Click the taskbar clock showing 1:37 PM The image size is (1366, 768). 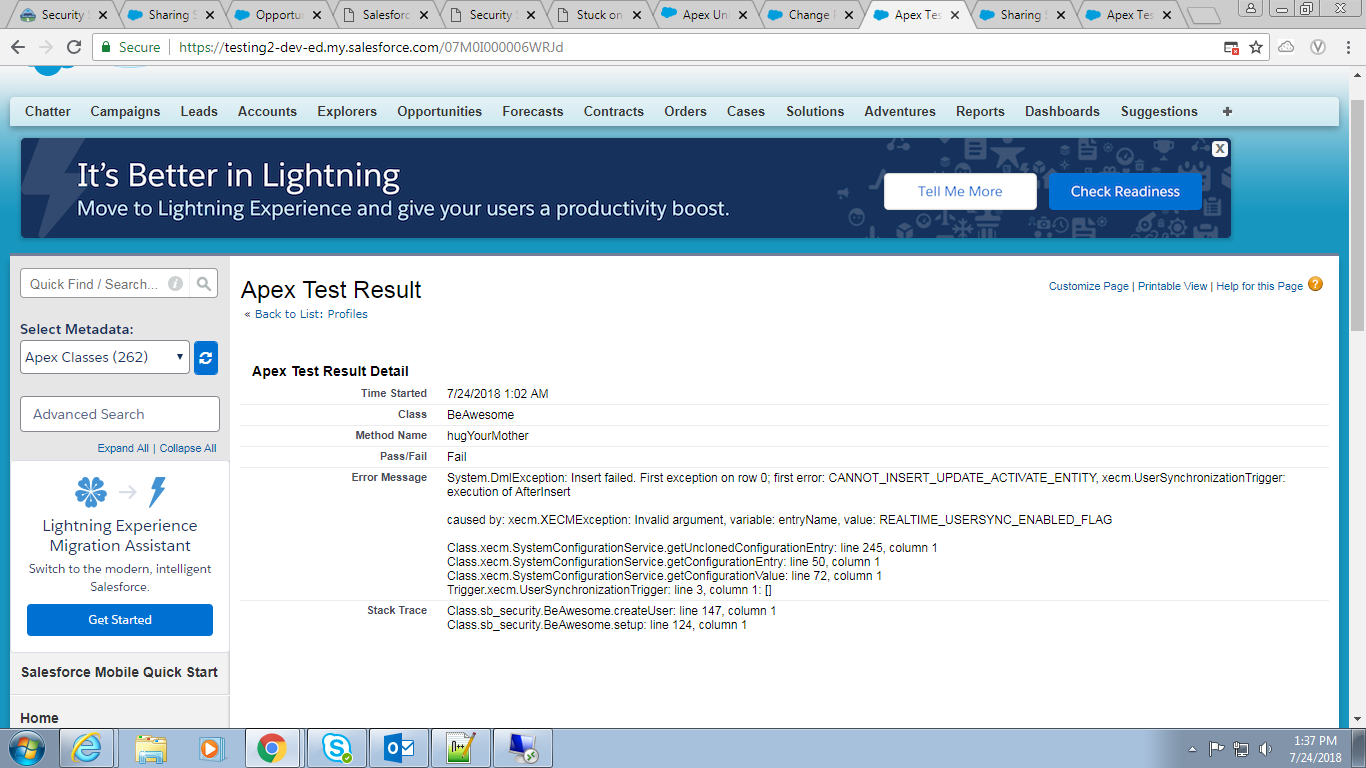(1315, 741)
